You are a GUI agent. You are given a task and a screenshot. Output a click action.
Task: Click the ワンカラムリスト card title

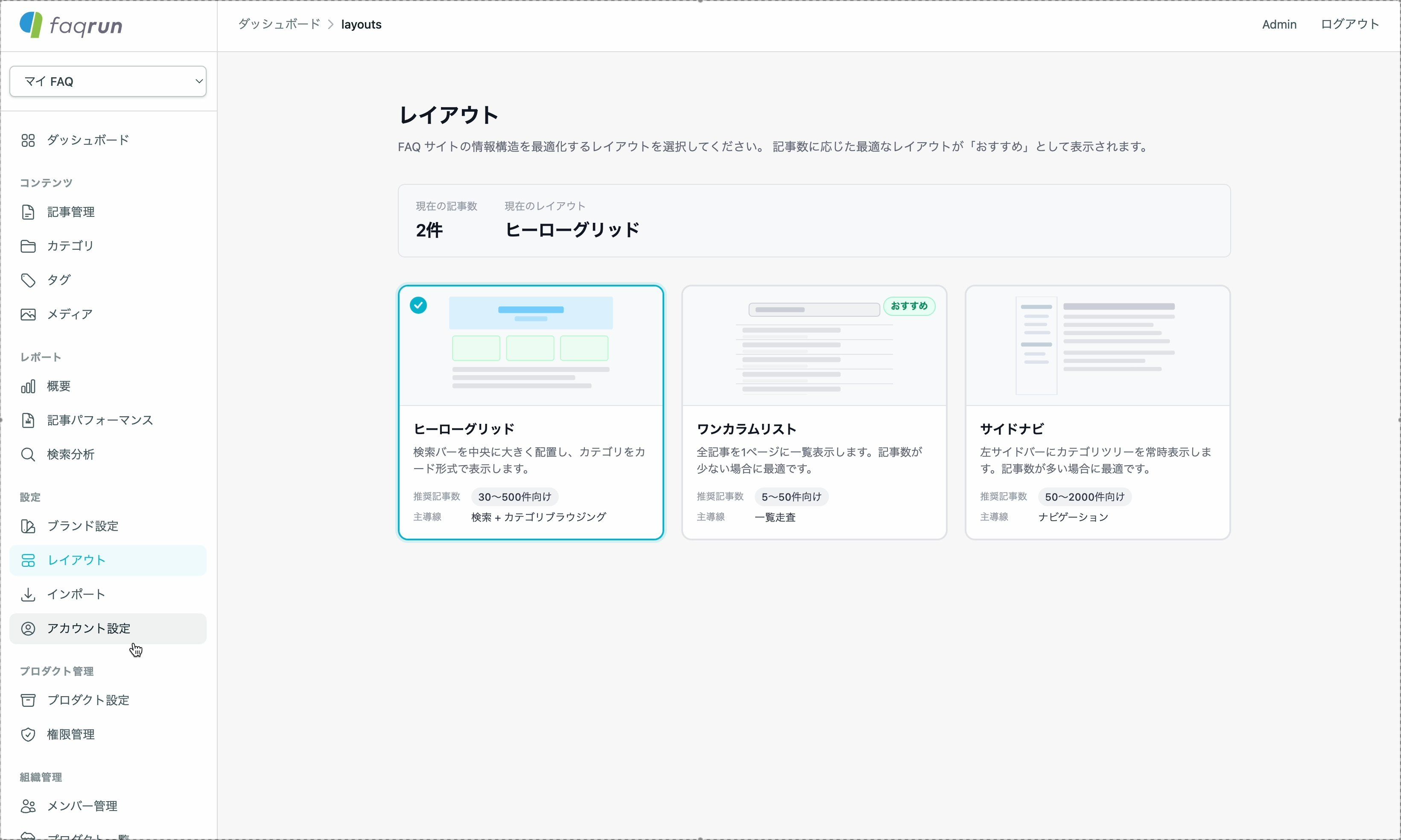747,429
